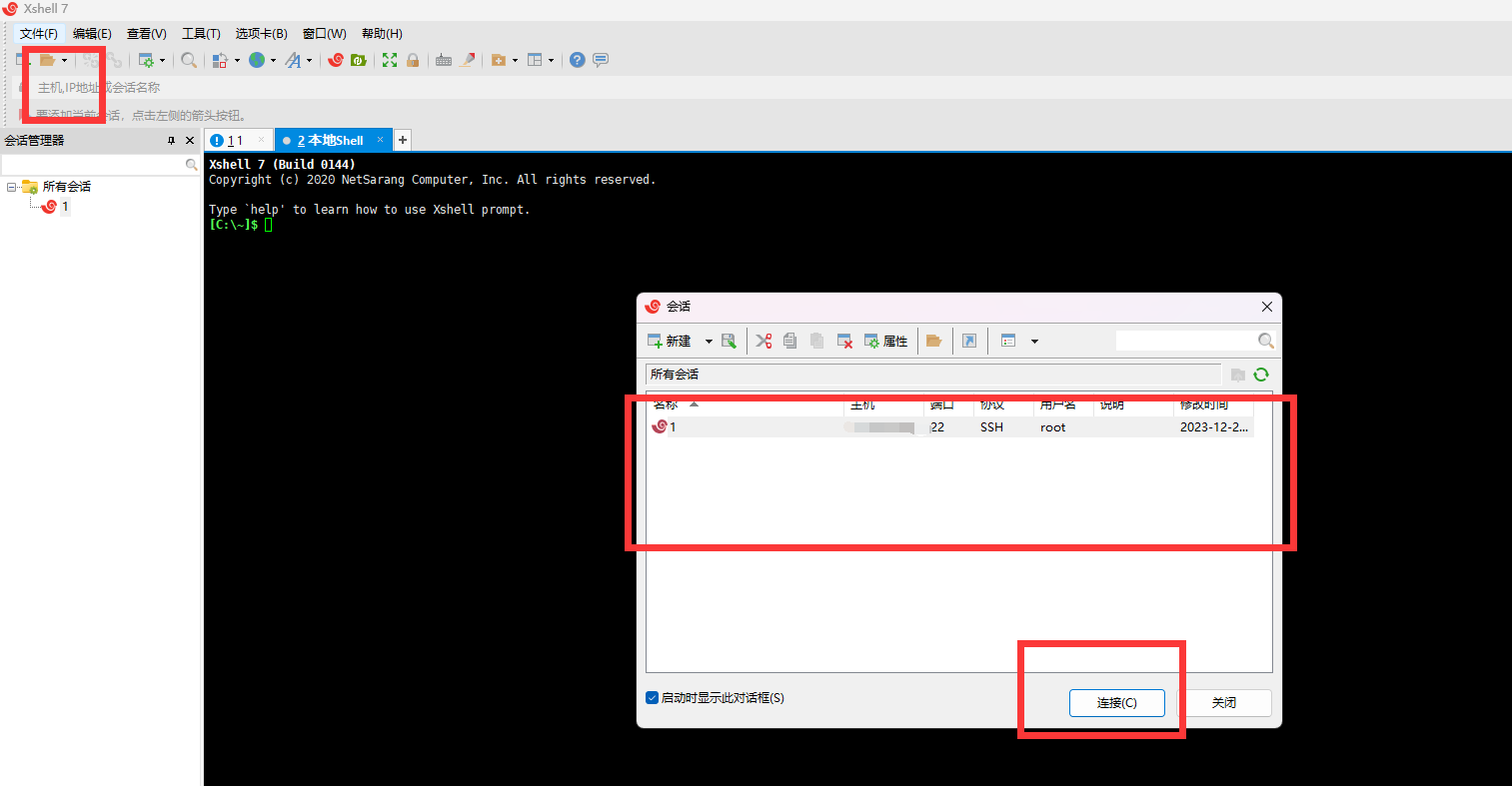This screenshot has height=786, width=1512.
Task: Toggle the 启动时显示此对话框 checkbox
Action: (x=652, y=698)
